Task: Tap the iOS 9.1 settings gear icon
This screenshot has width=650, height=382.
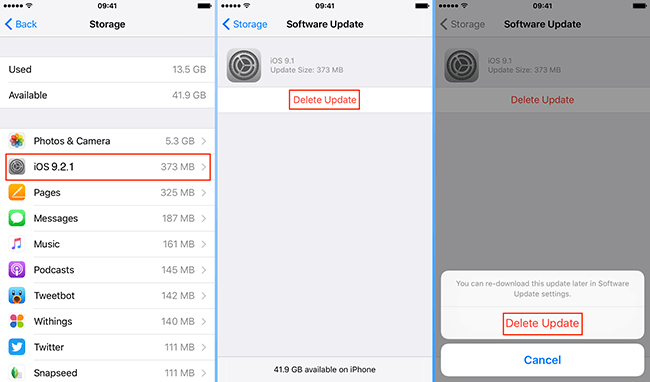Action: tap(244, 65)
